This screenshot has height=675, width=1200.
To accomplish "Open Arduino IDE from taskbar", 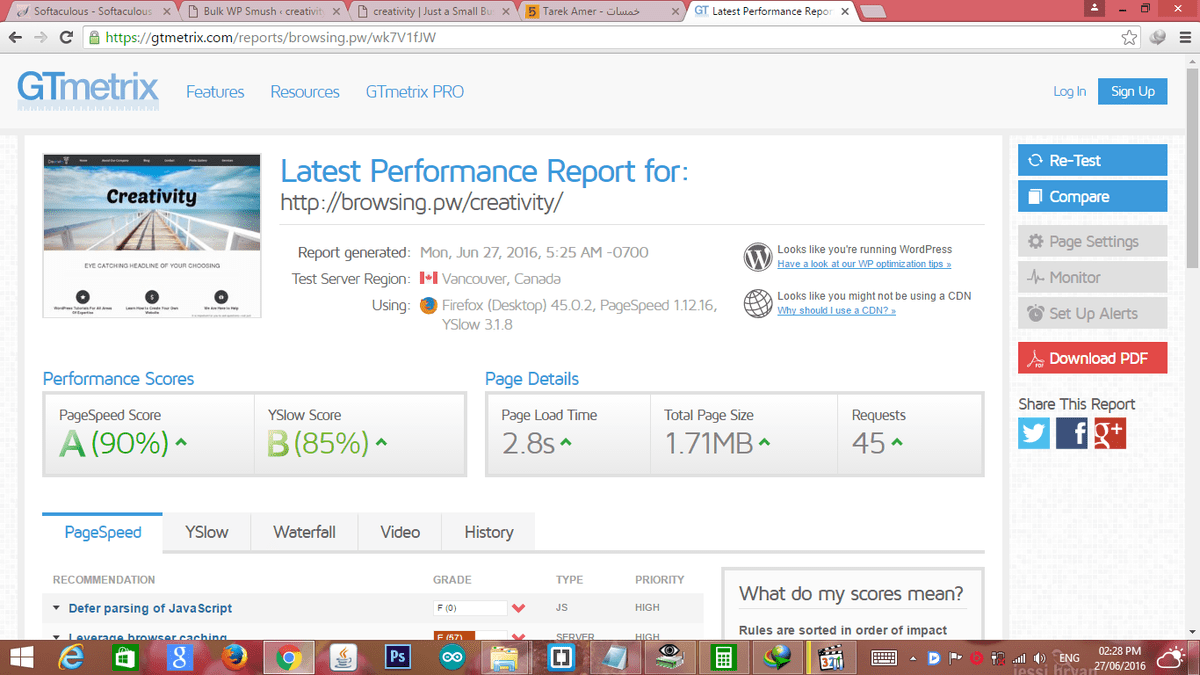I will [x=451, y=657].
